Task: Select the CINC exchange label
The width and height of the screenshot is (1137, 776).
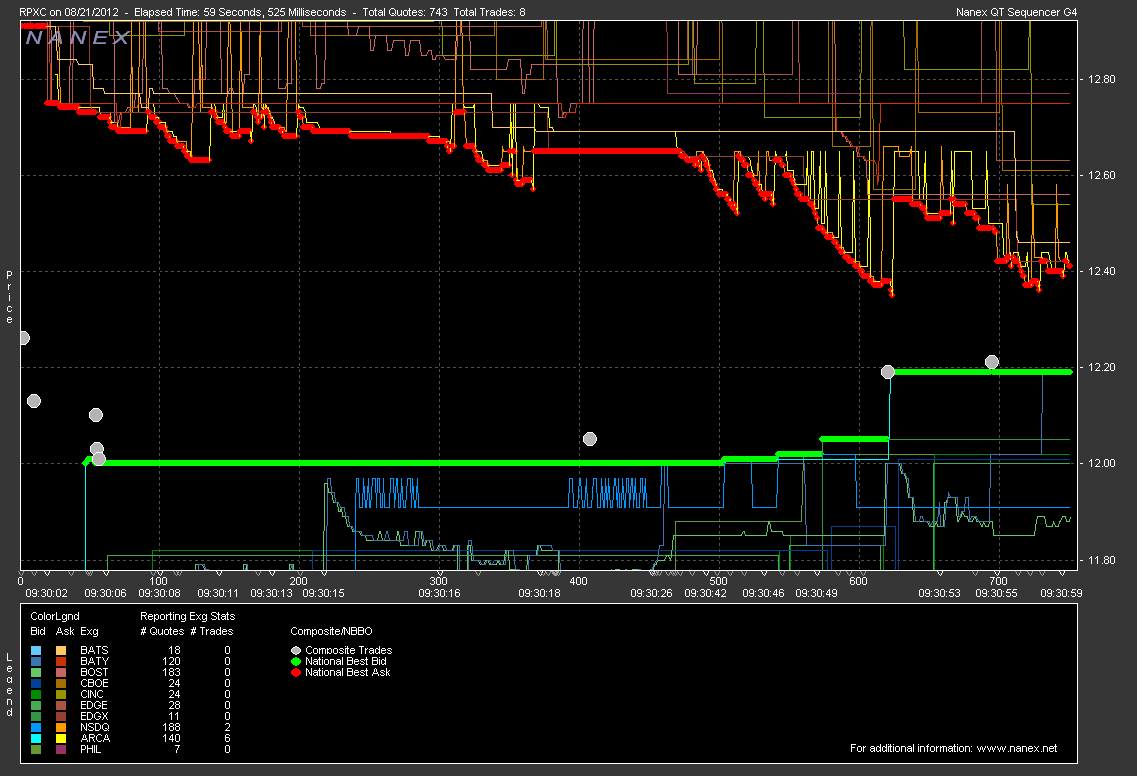Action: 92,694
